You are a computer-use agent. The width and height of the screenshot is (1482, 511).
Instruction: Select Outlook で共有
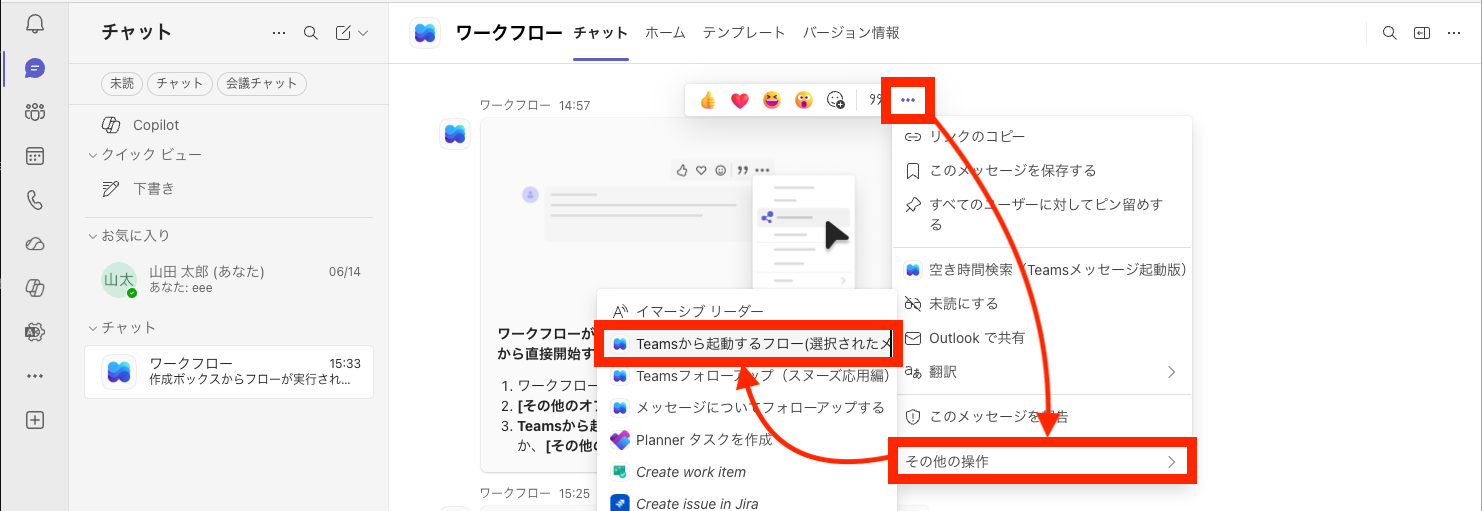tap(1042, 338)
